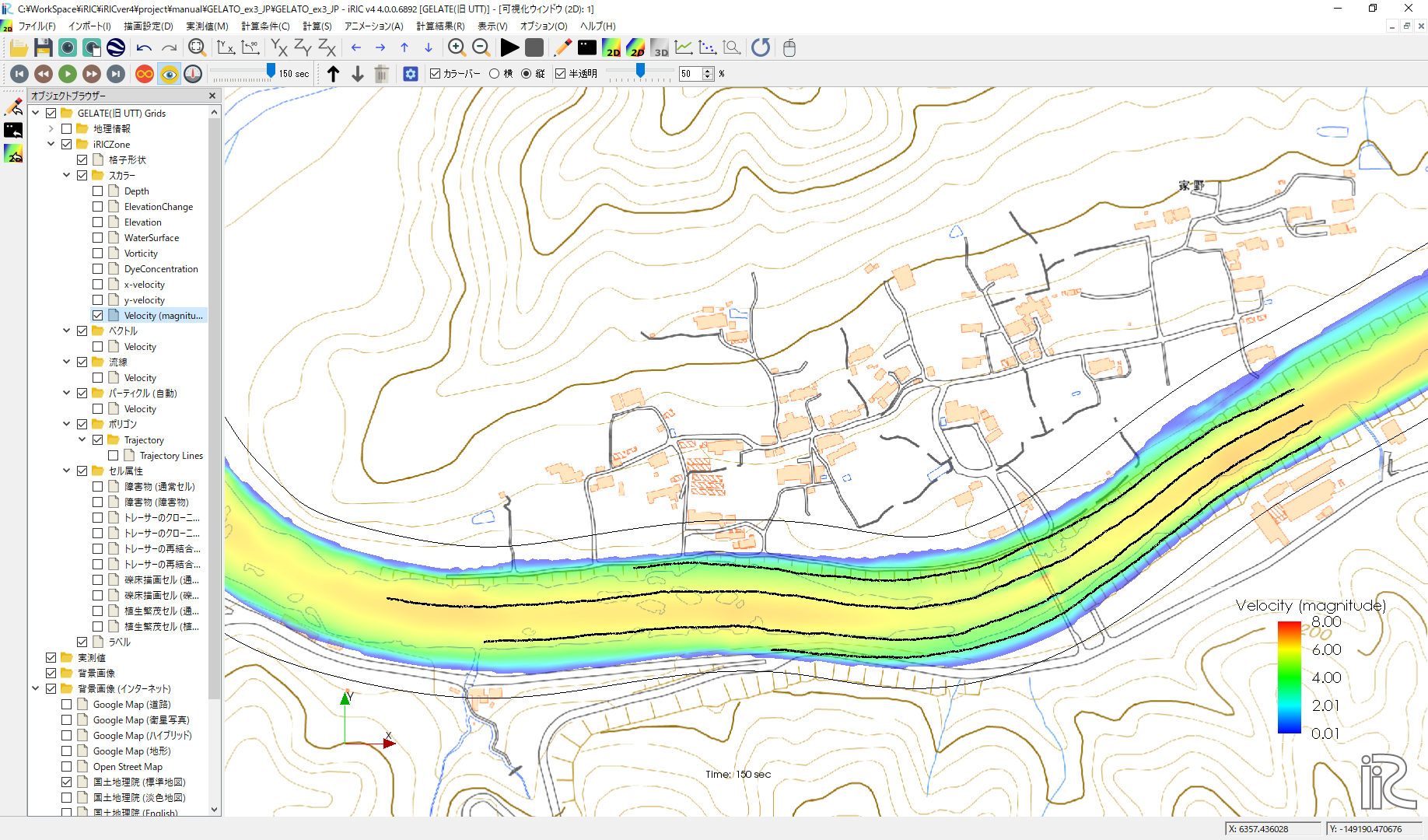Collapse the ポリゴン folder

pos(67,425)
